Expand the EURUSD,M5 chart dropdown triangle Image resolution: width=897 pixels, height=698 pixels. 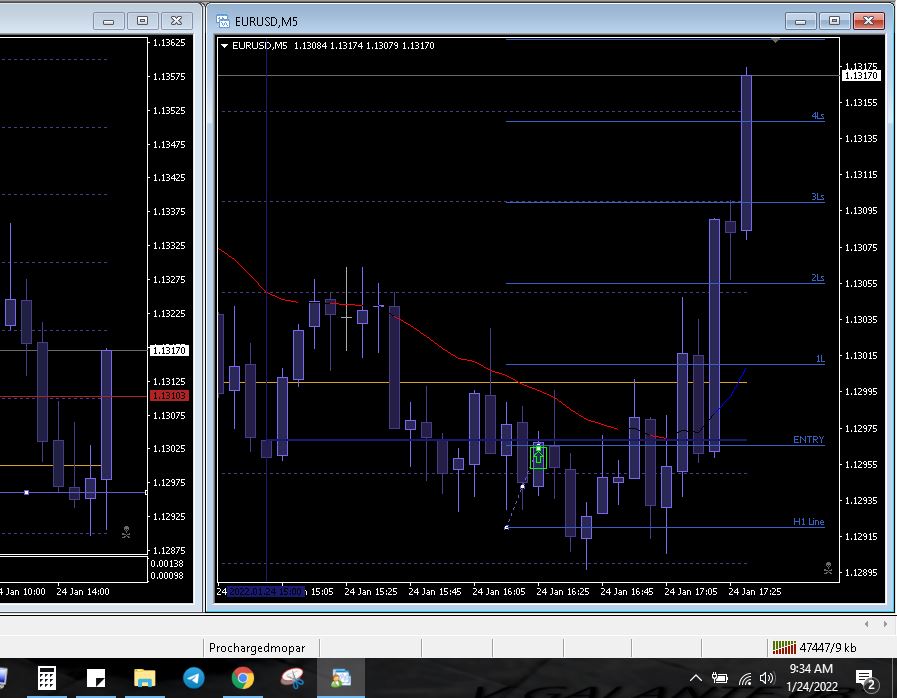coord(224,46)
